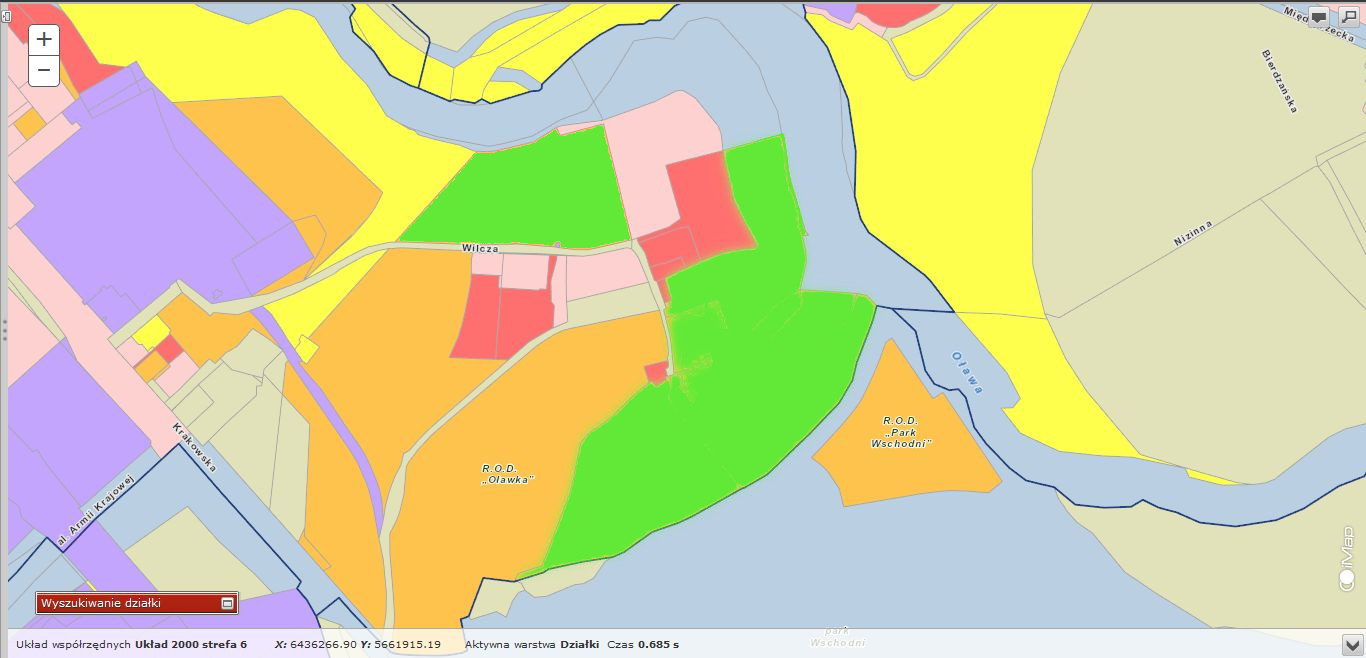Open the side panel toggle icon at top-left

5,16
